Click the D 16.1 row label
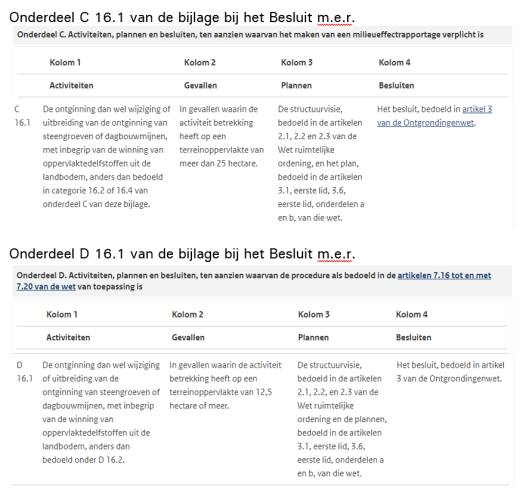This screenshot has width=530, height=493. tap(24, 372)
